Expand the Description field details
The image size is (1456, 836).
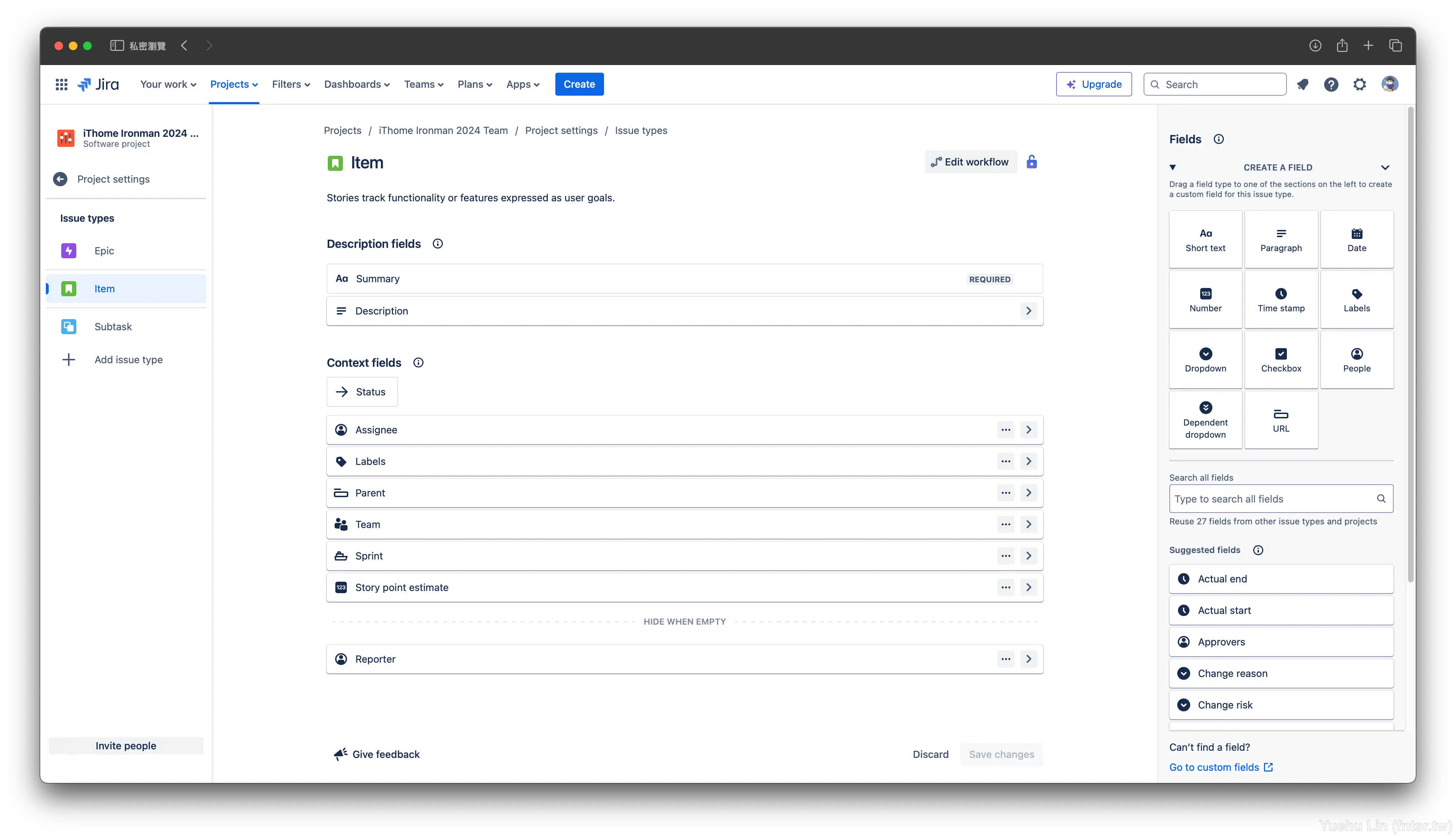1029,310
